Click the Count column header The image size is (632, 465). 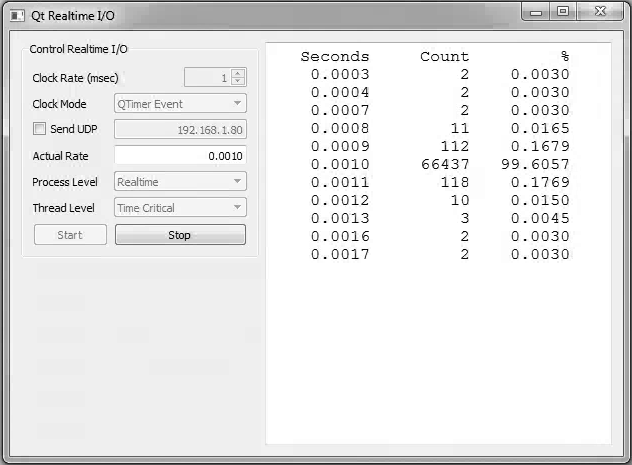[x=445, y=56]
